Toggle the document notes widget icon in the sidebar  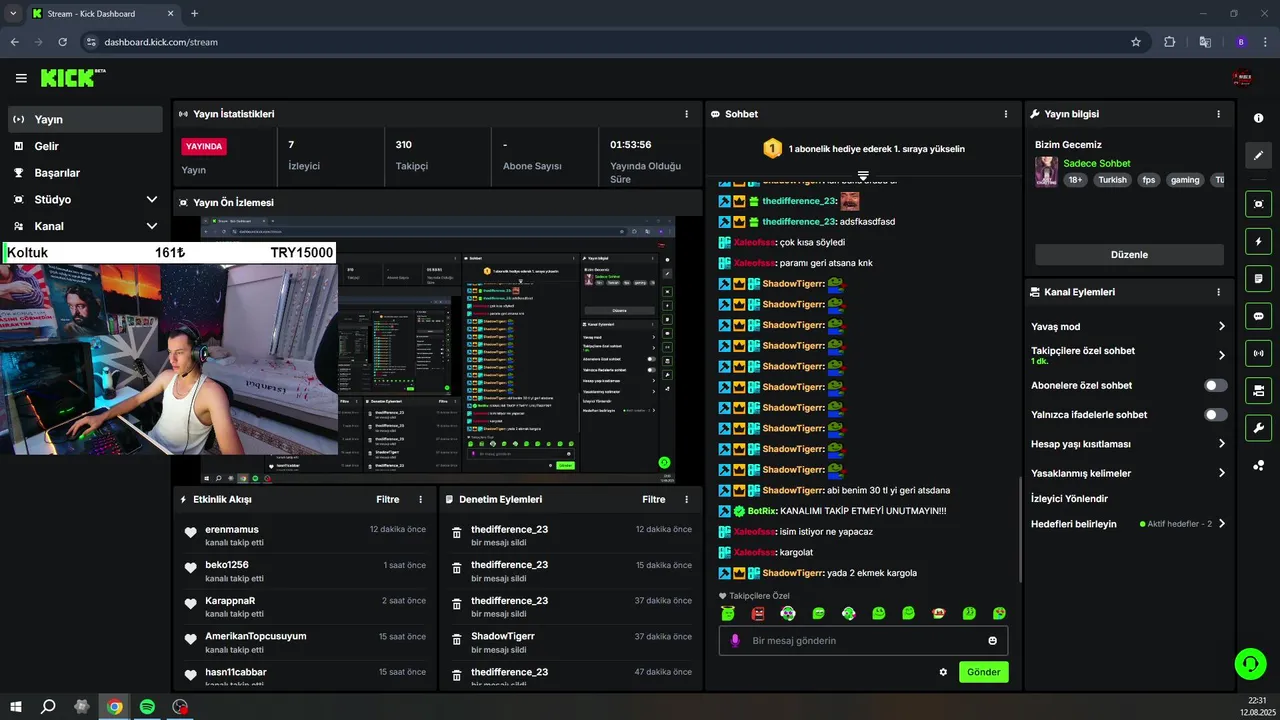1258,278
